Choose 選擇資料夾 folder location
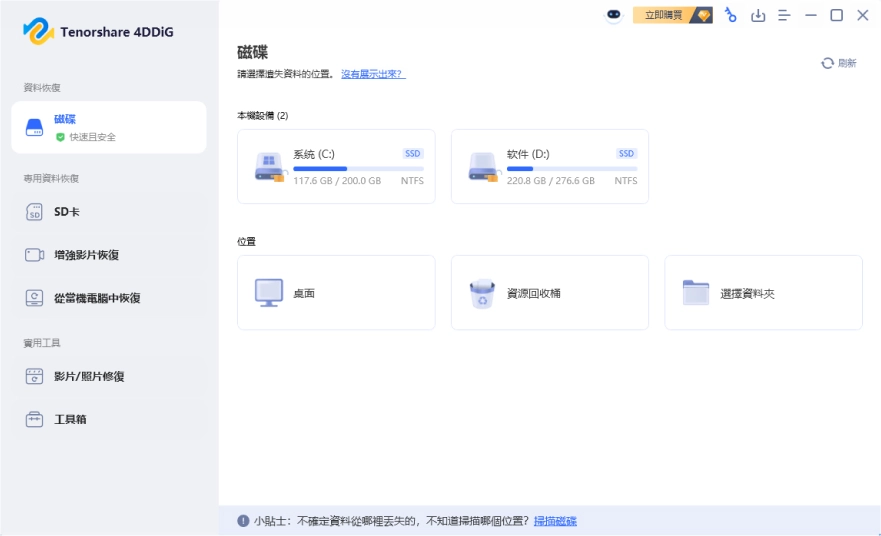 763,293
